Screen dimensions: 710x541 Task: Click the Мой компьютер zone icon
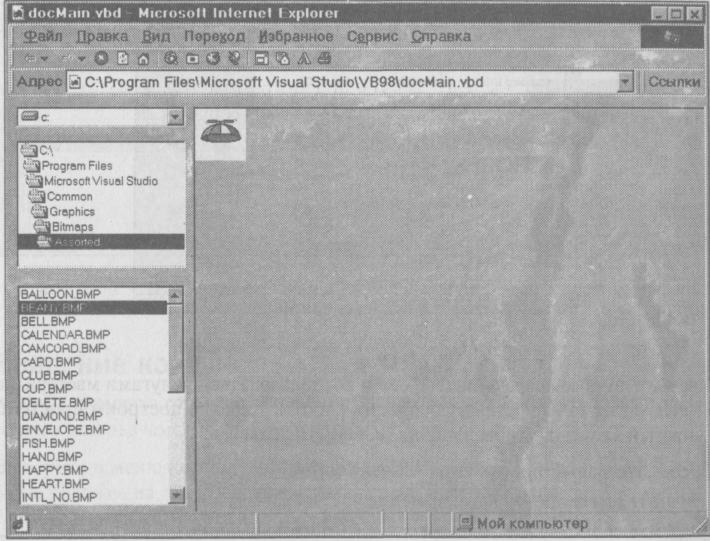(x=465, y=524)
